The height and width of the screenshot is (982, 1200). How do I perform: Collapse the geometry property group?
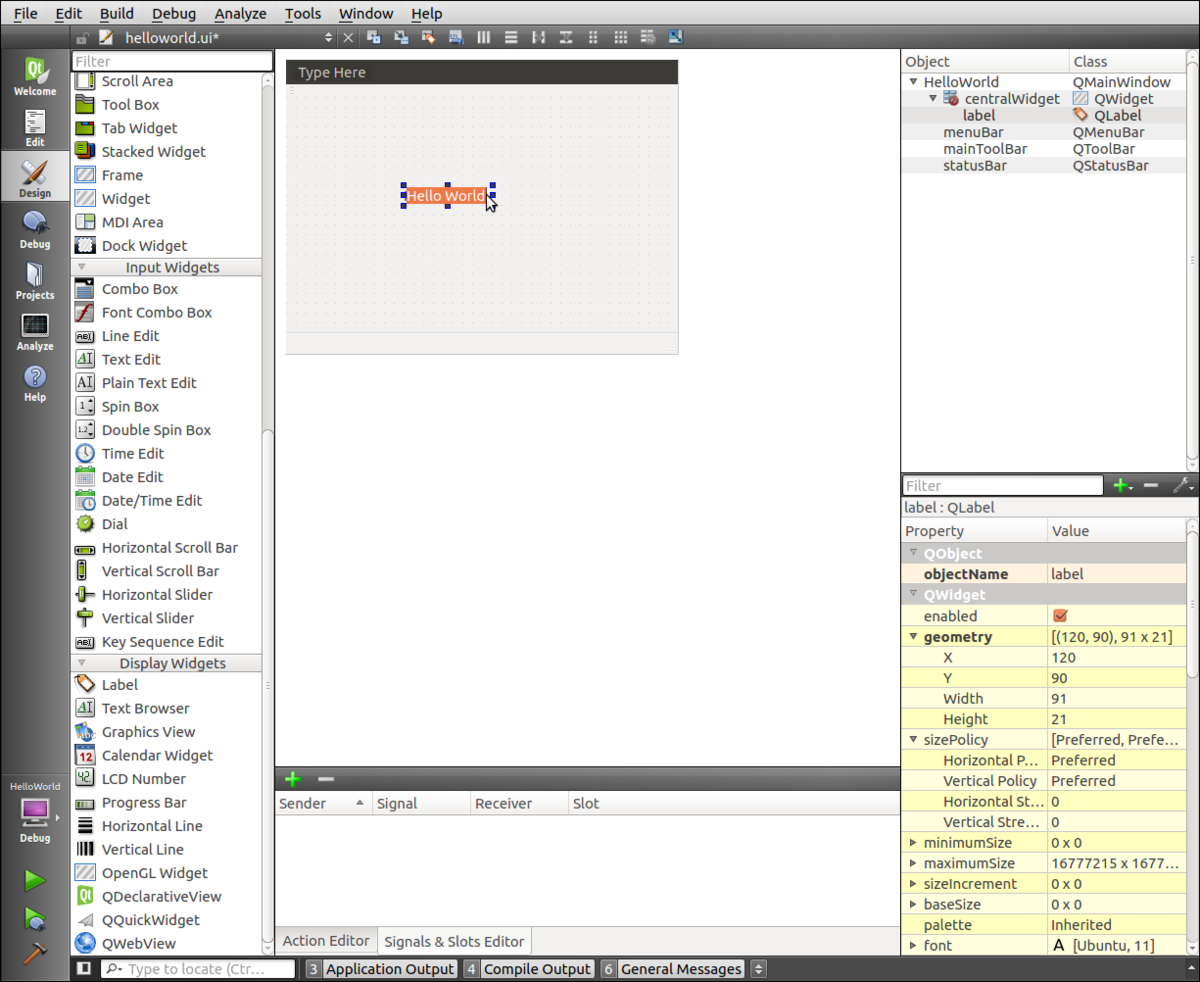click(x=913, y=636)
